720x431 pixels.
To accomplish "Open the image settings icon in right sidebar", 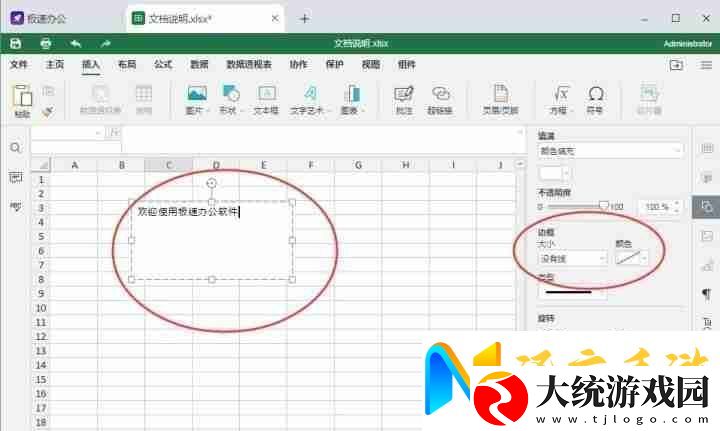I will pyautogui.click(x=707, y=236).
